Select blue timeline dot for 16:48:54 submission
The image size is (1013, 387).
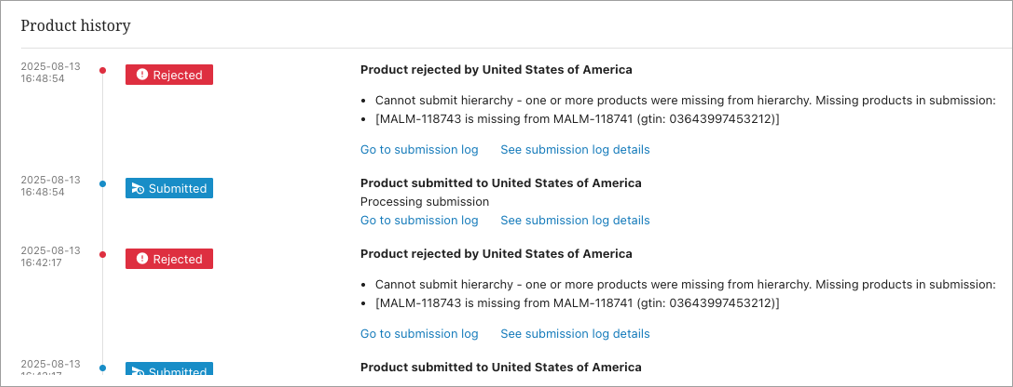point(102,184)
